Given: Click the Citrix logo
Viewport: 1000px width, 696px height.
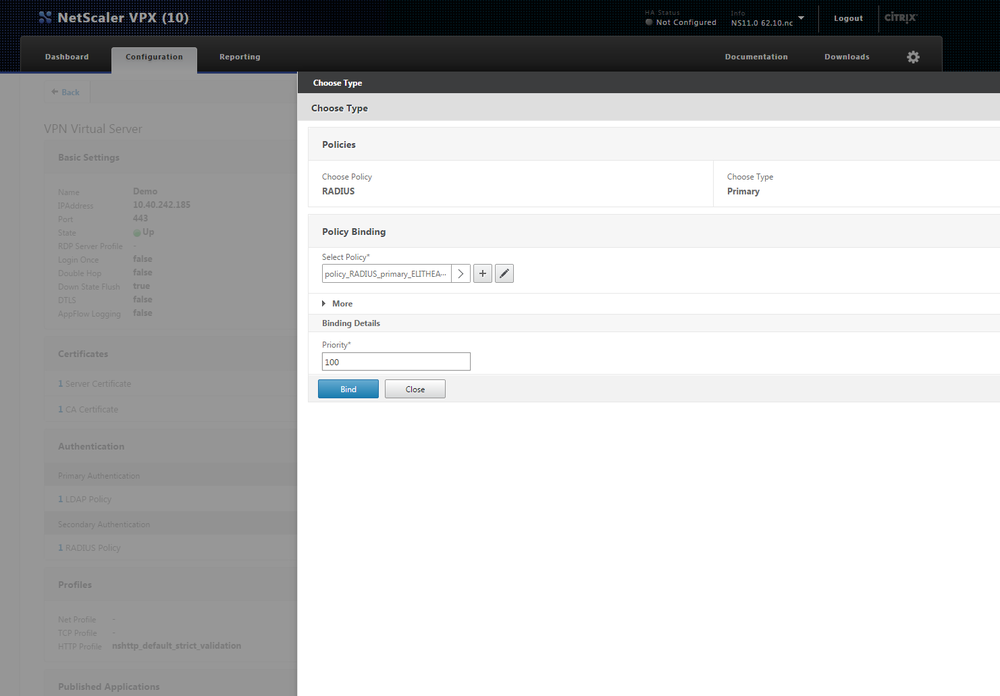Looking at the screenshot, I should point(900,18).
